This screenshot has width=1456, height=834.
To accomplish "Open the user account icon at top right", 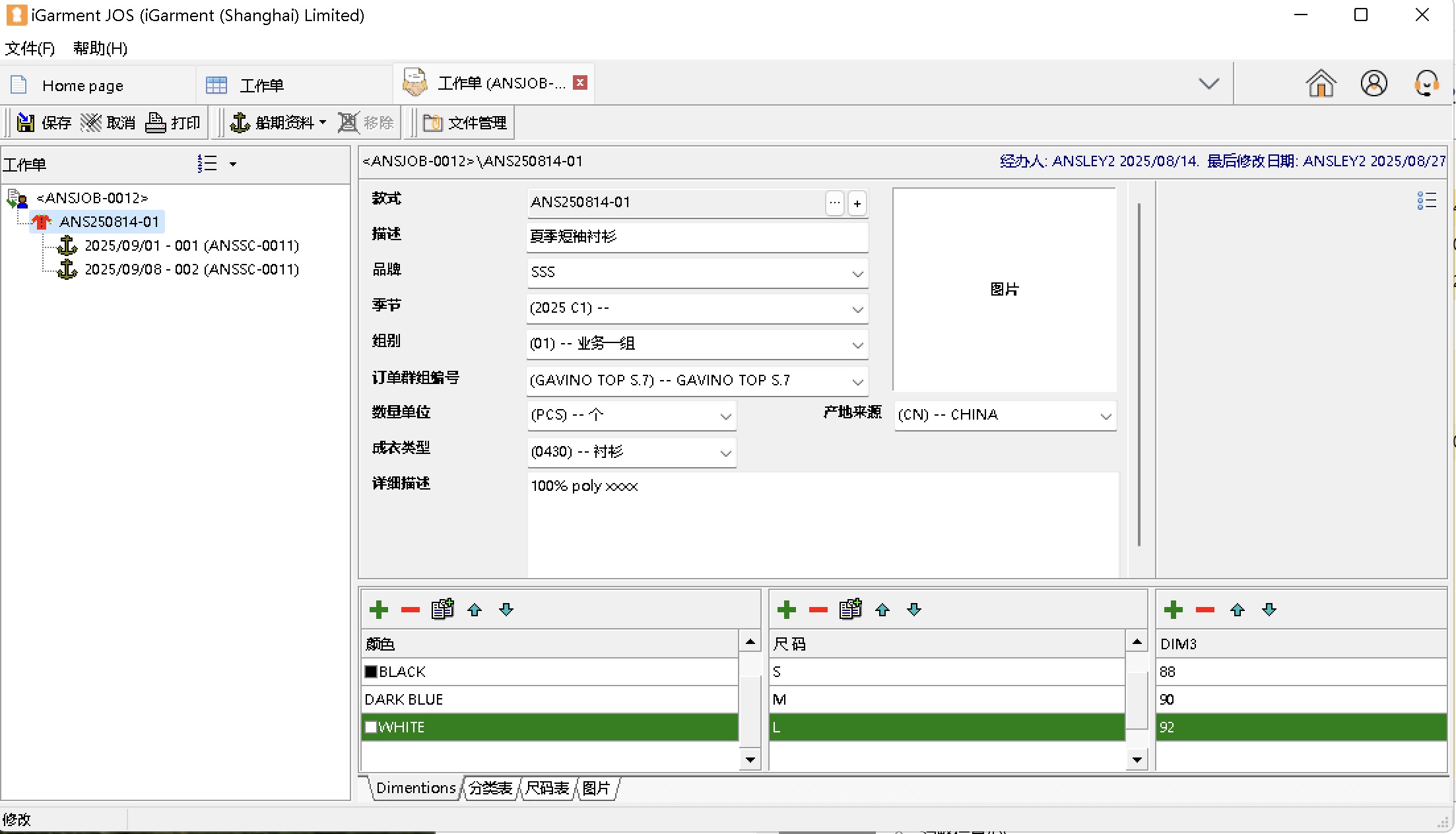I will [x=1373, y=84].
